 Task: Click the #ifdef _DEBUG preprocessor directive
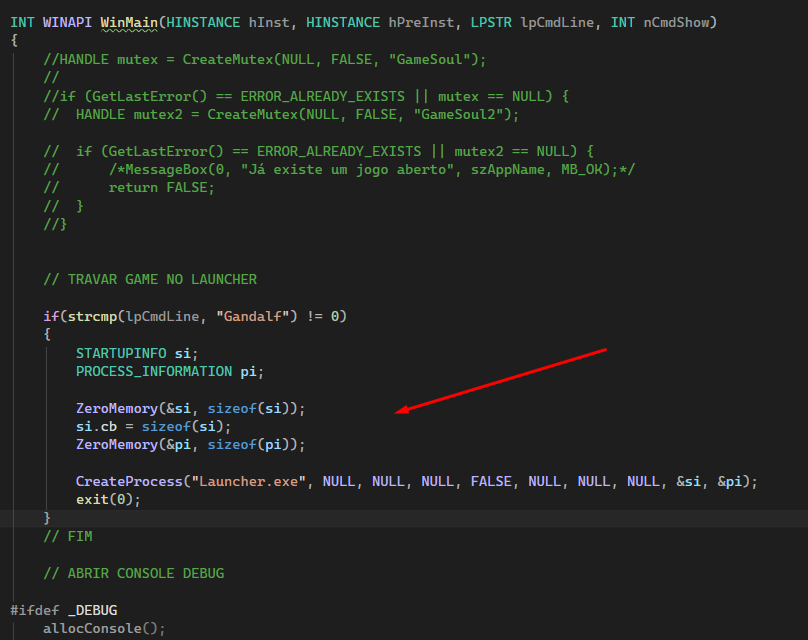click(x=64, y=610)
